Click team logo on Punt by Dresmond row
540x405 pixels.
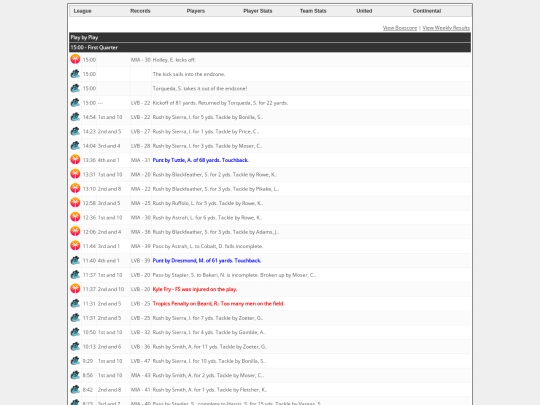coord(75,260)
